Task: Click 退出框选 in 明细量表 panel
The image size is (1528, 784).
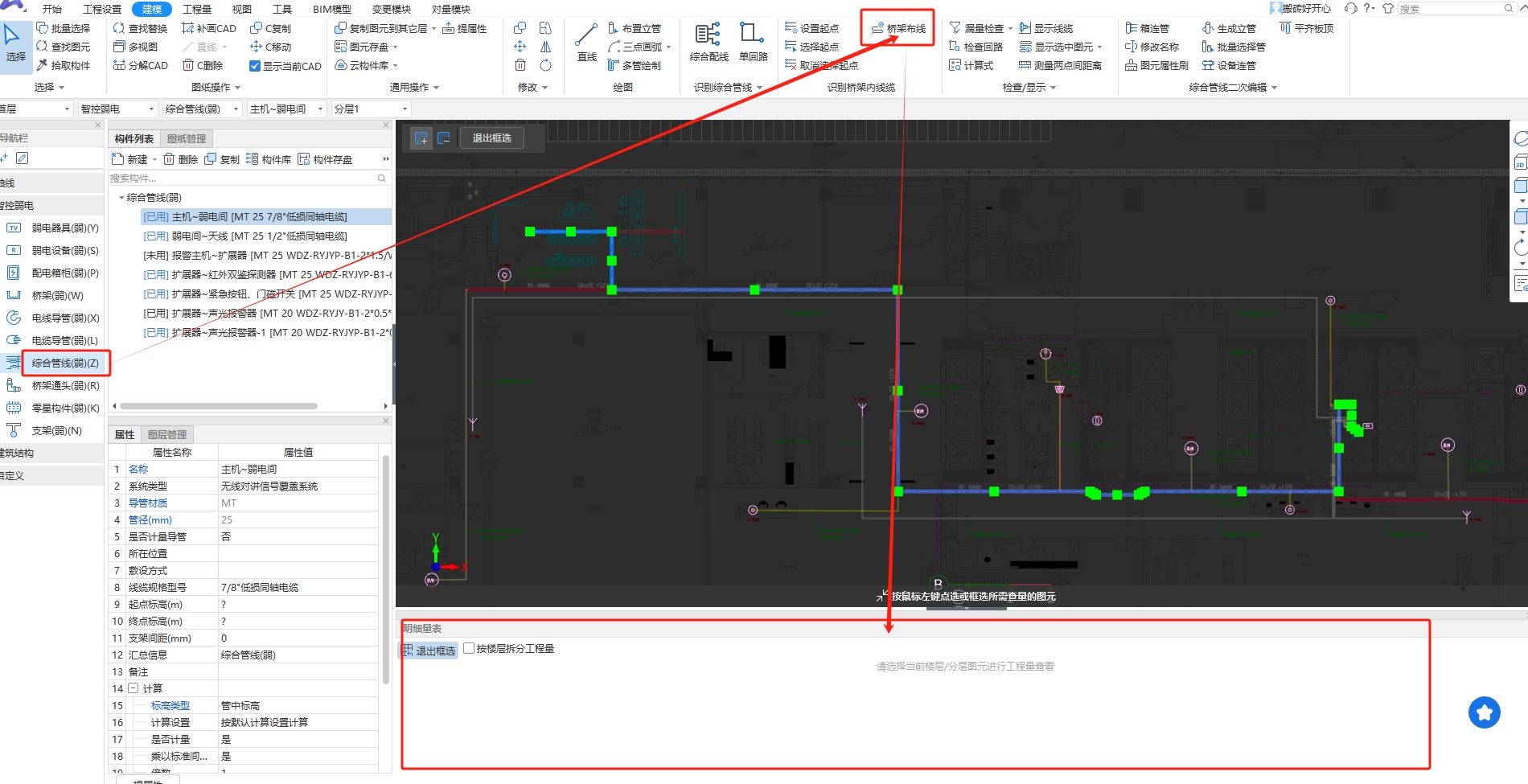Action: tap(429, 650)
